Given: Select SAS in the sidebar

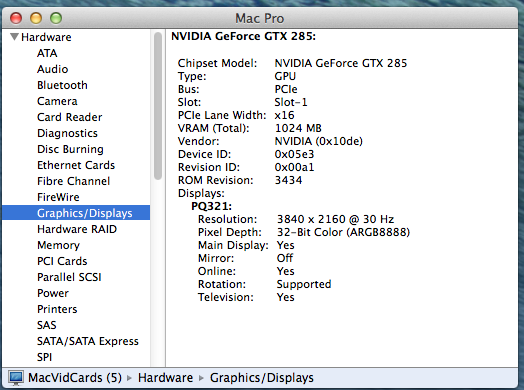Looking at the screenshot, I should click(x=47, y=325).
